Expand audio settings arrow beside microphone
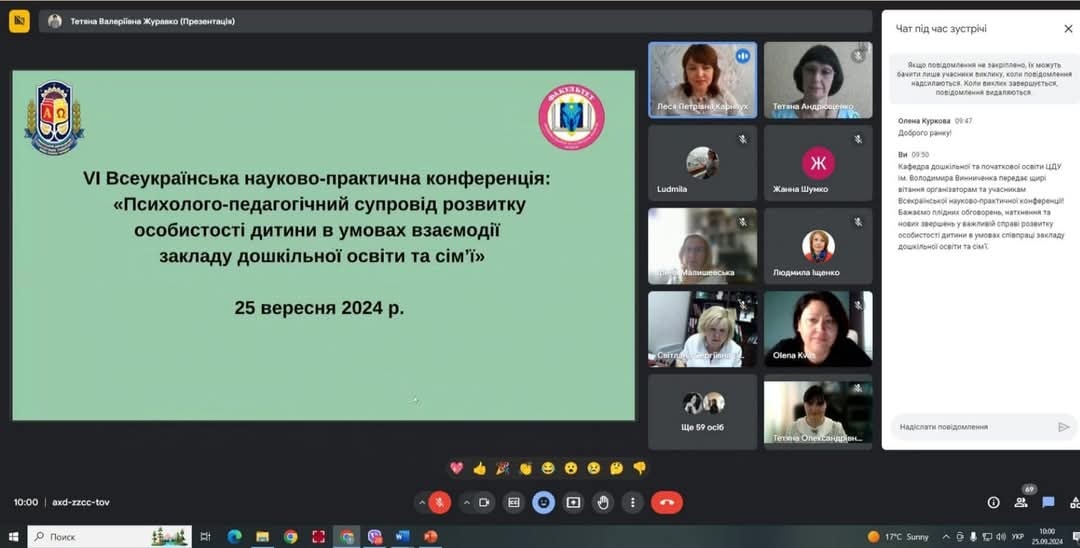1080x548 pixels. tap(421, 502)
